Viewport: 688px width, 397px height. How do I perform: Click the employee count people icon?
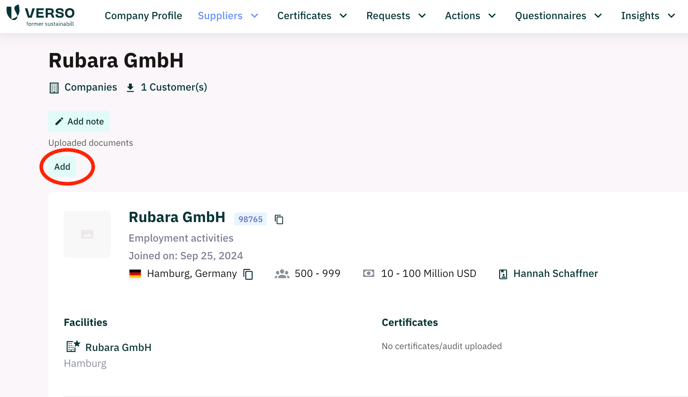[x=282, y=274]
